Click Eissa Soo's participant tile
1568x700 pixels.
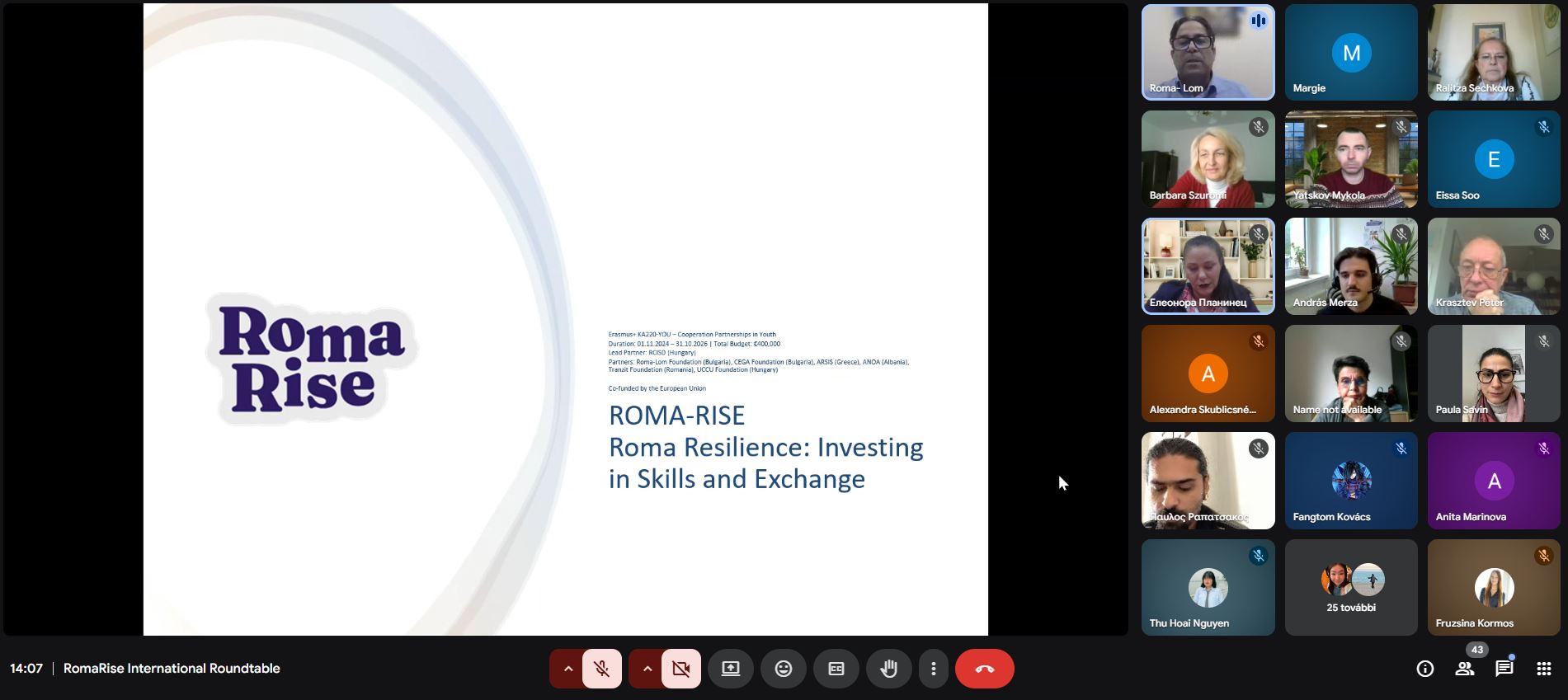(1493, 159)
